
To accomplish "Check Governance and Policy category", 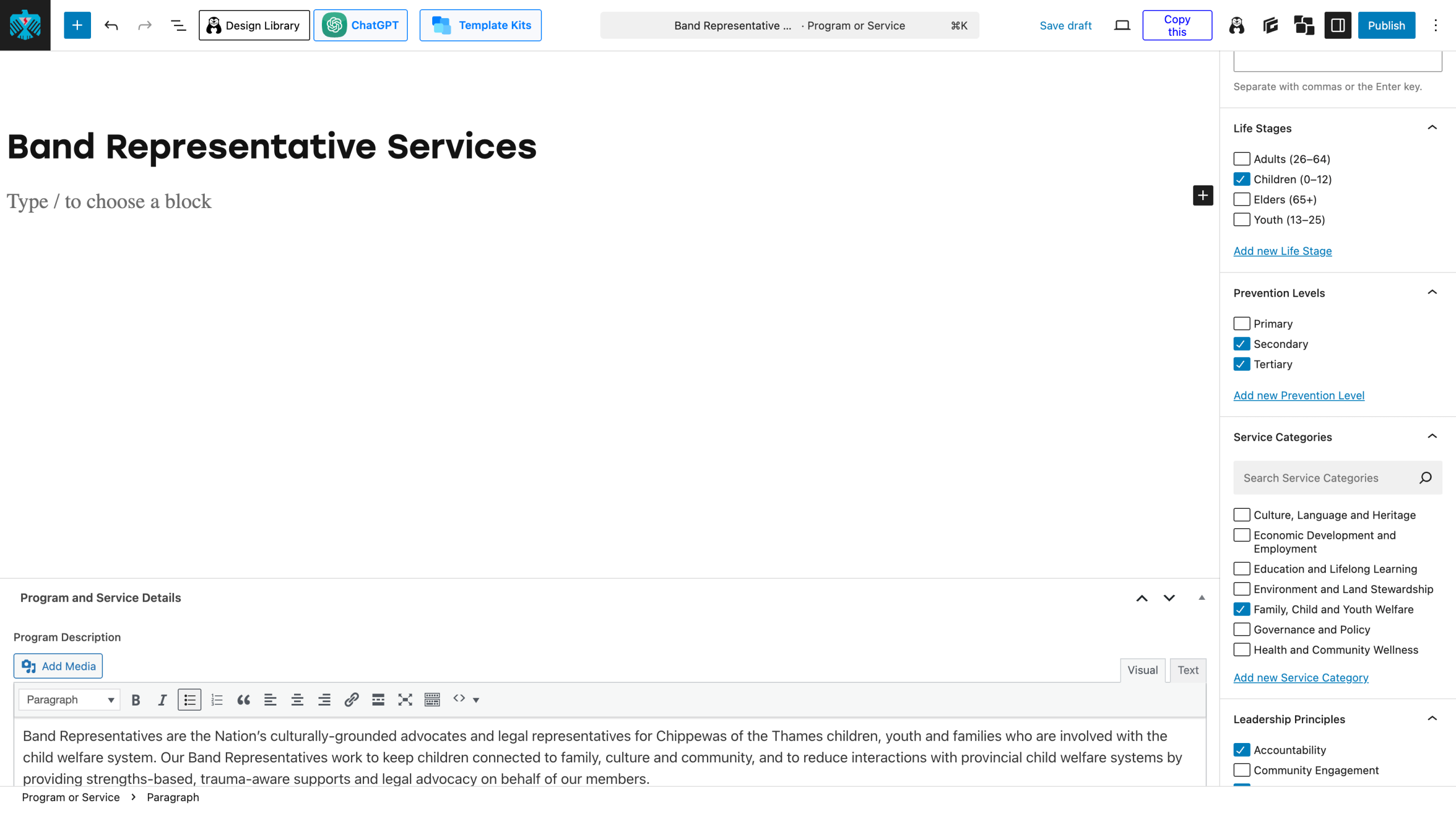I will pos(1241,629).
